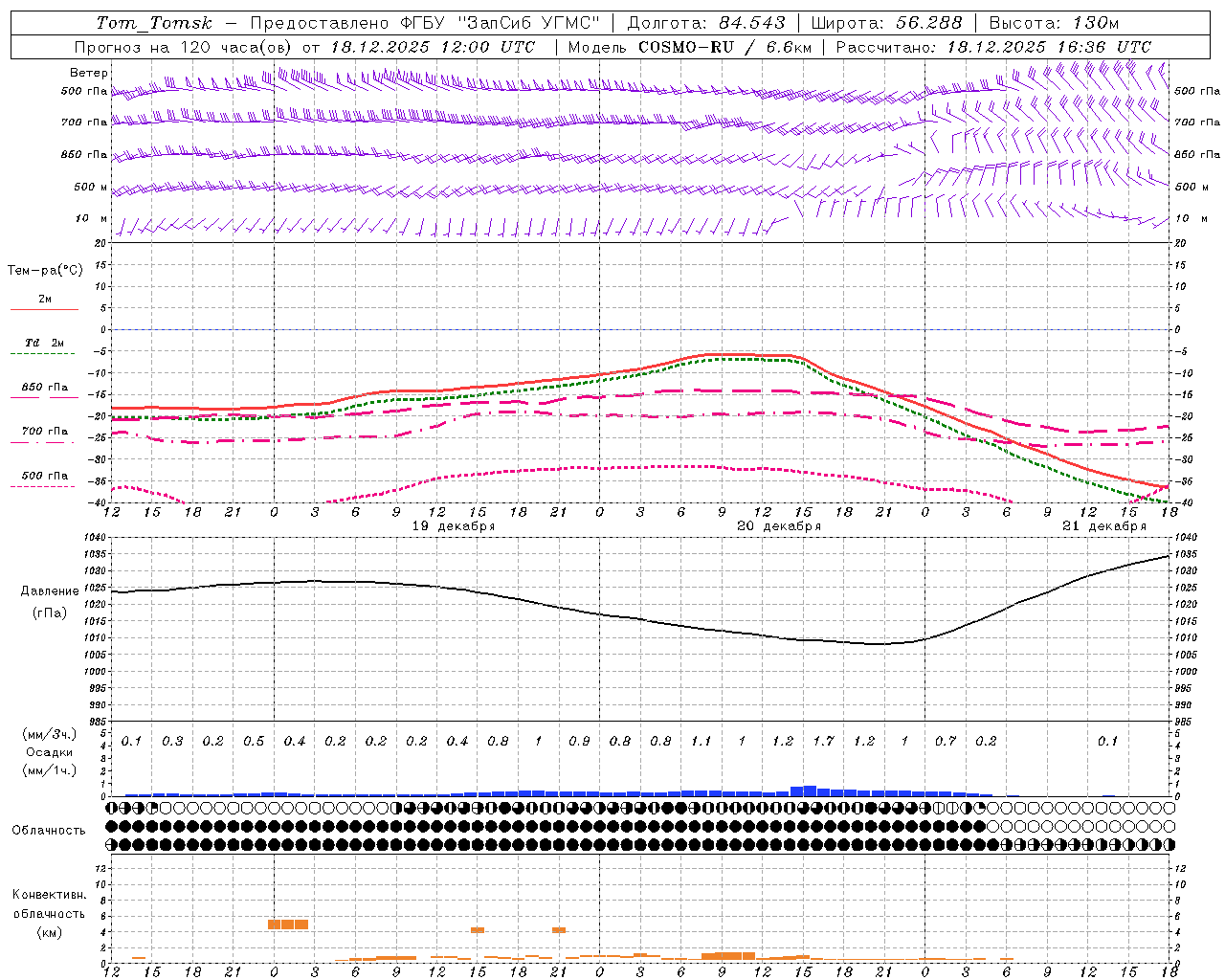1225x980 pixels.
Task: Click the 'Давление' pressure panel label
Action: [50, 591]
